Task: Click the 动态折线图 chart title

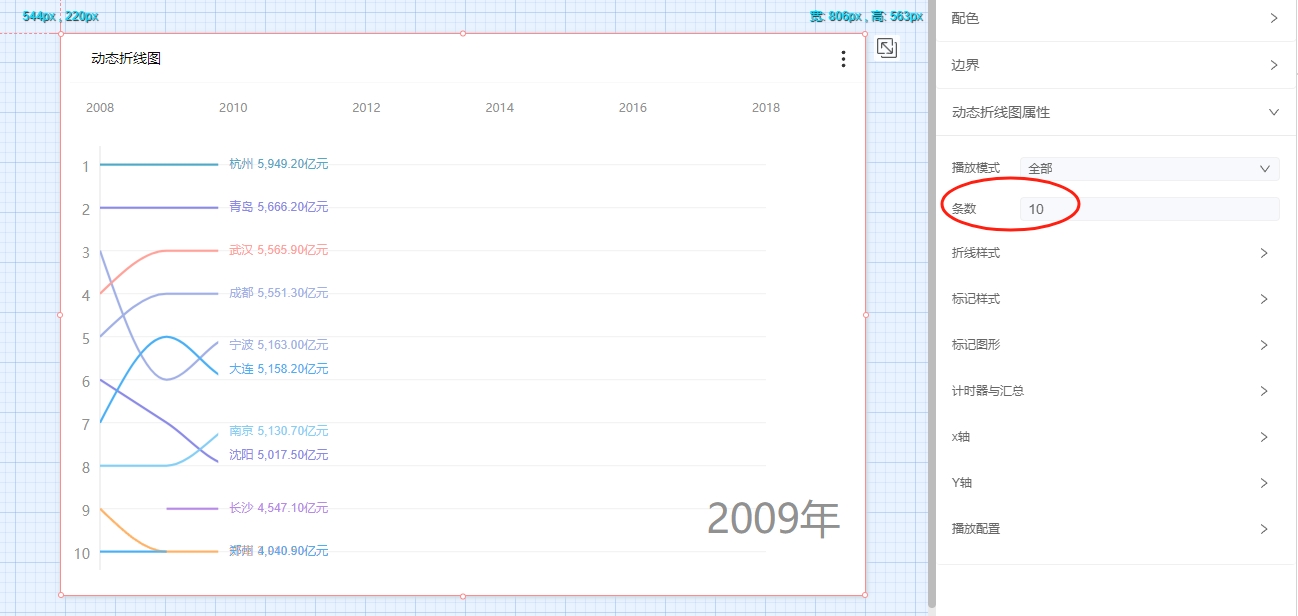Action: [126, 59]
